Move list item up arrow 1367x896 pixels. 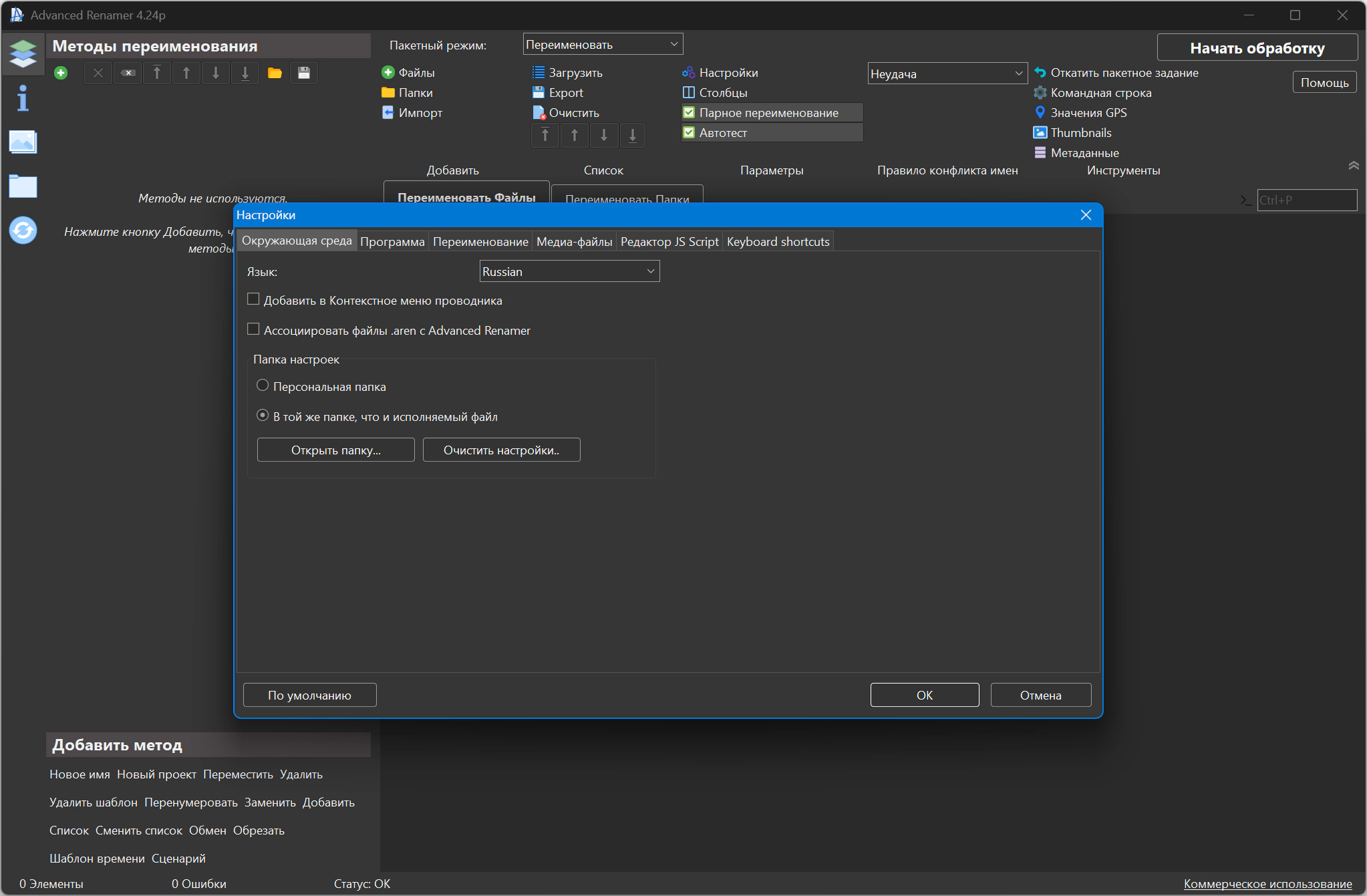(575, 135)
